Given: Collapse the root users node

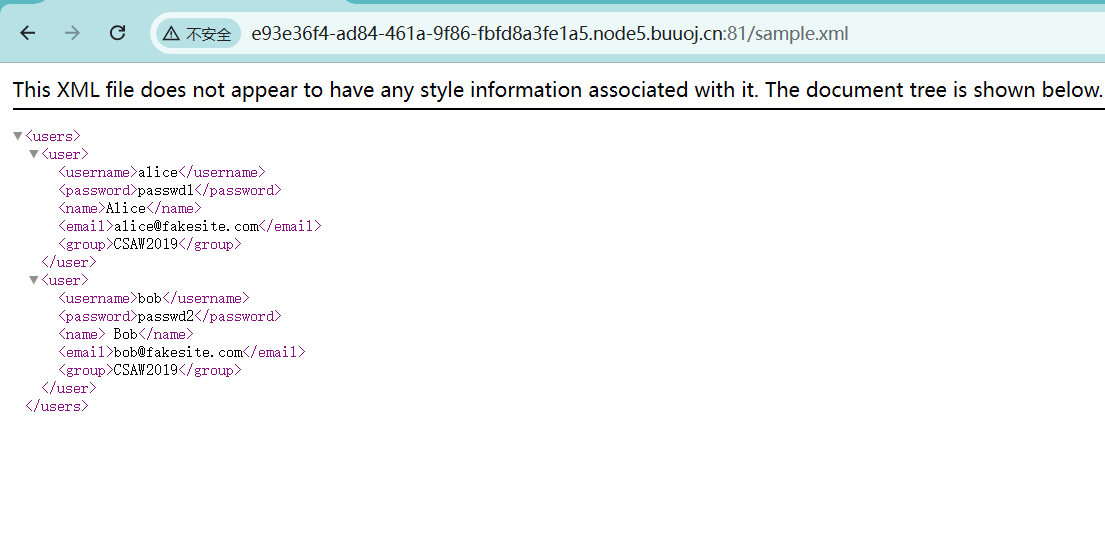Looking at the screenshot, I should (x=17, y=136).
